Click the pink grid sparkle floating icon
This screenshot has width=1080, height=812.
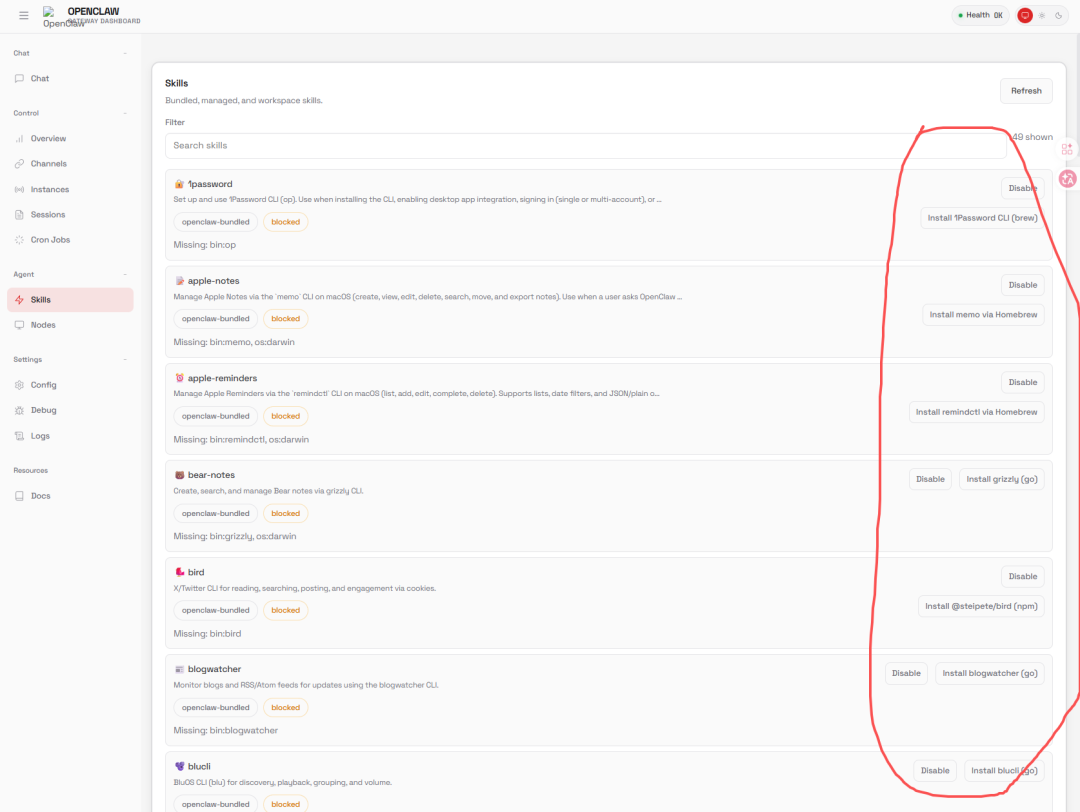click(1067, 149)
